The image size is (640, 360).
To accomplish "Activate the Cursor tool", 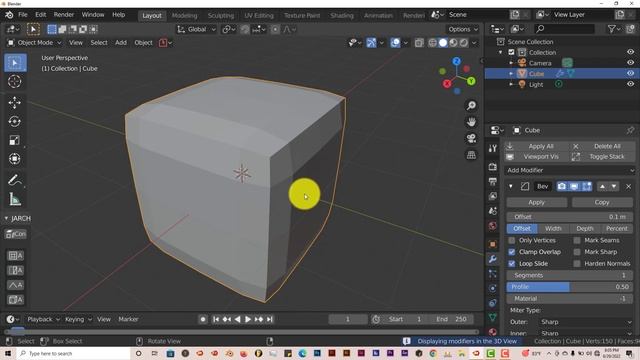I will 15,82.
